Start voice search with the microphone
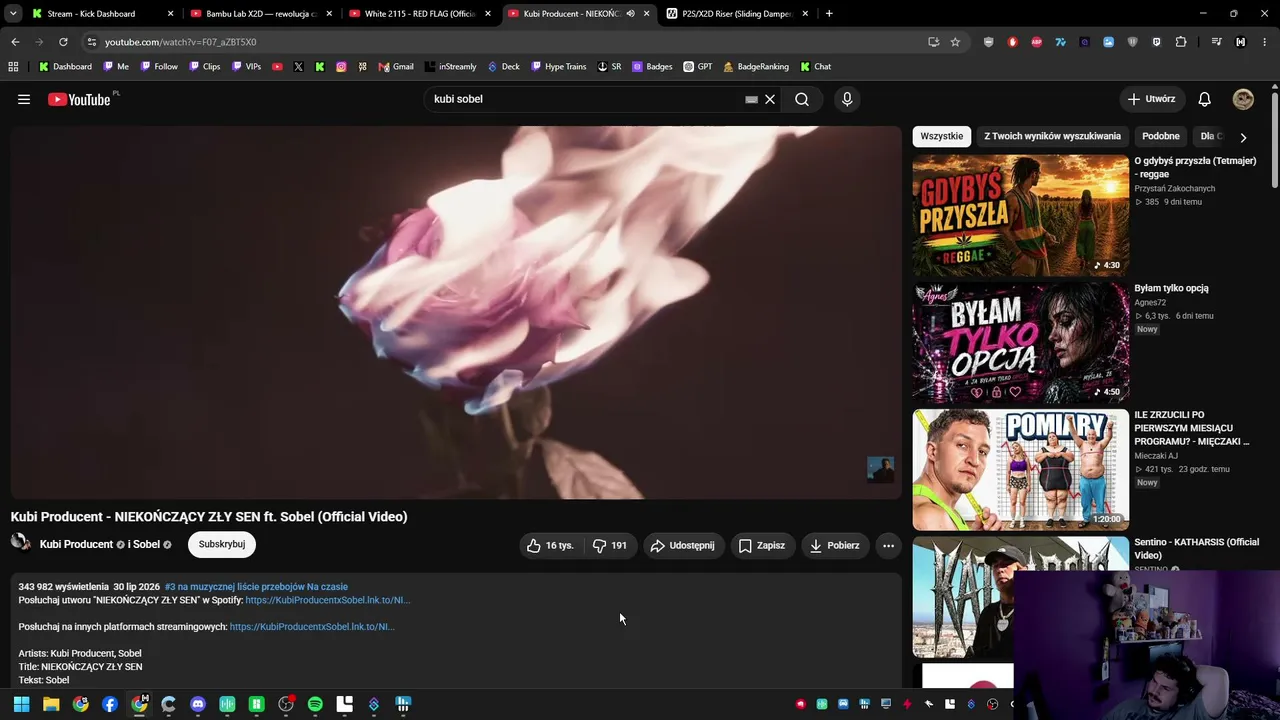Screen dimensions: 1280x720 [x=847, y=99]
